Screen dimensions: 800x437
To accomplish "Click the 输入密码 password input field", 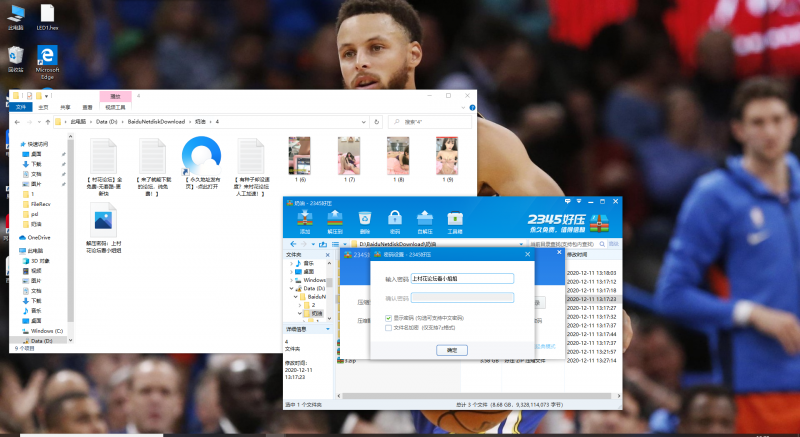I will pos(462,279).
